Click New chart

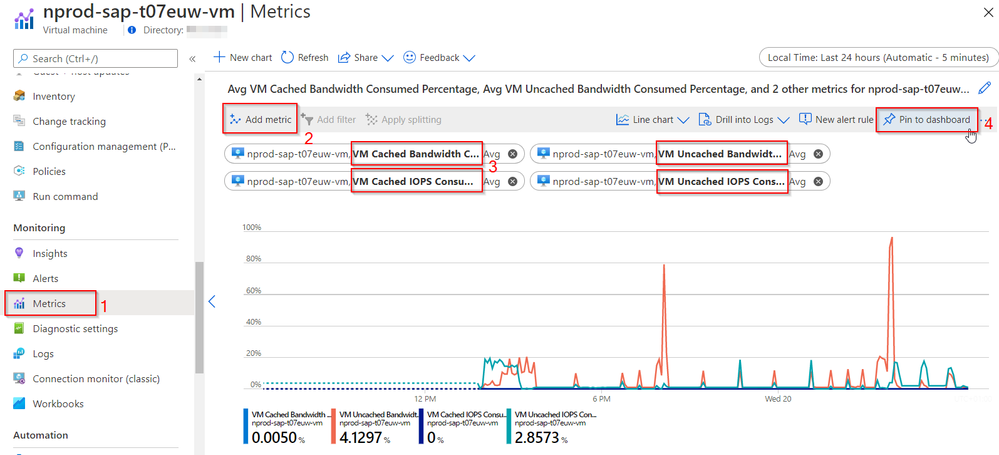click(243, 57)
